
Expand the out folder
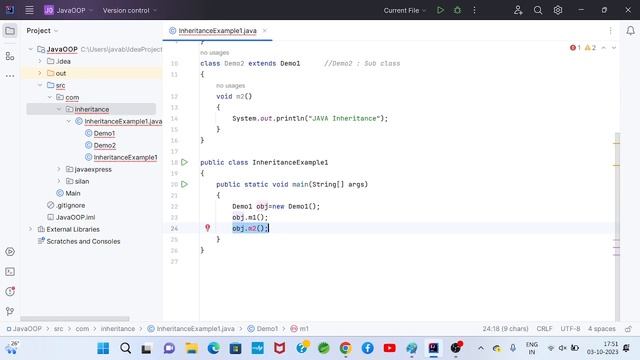(40, 73)
